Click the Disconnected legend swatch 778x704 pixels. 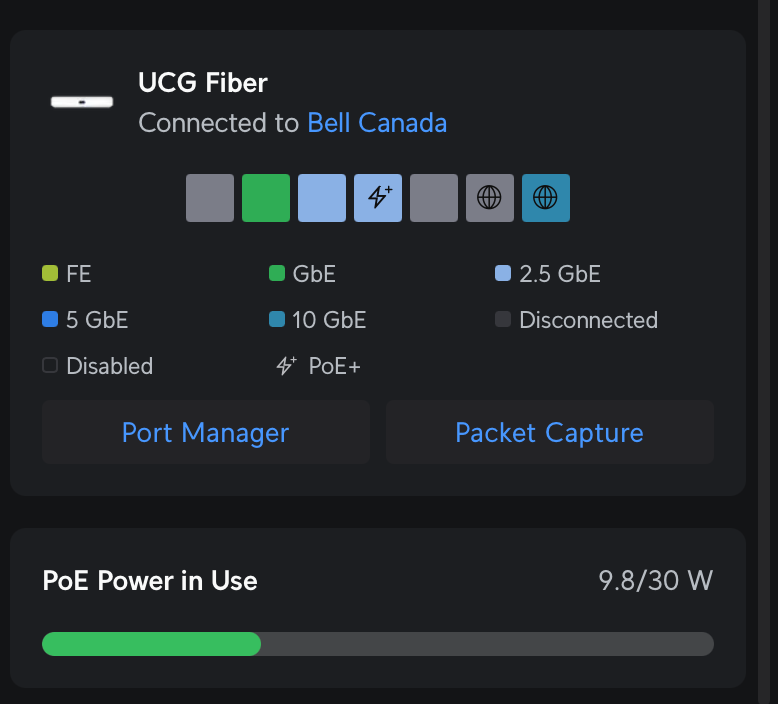[x=503, y=320]
